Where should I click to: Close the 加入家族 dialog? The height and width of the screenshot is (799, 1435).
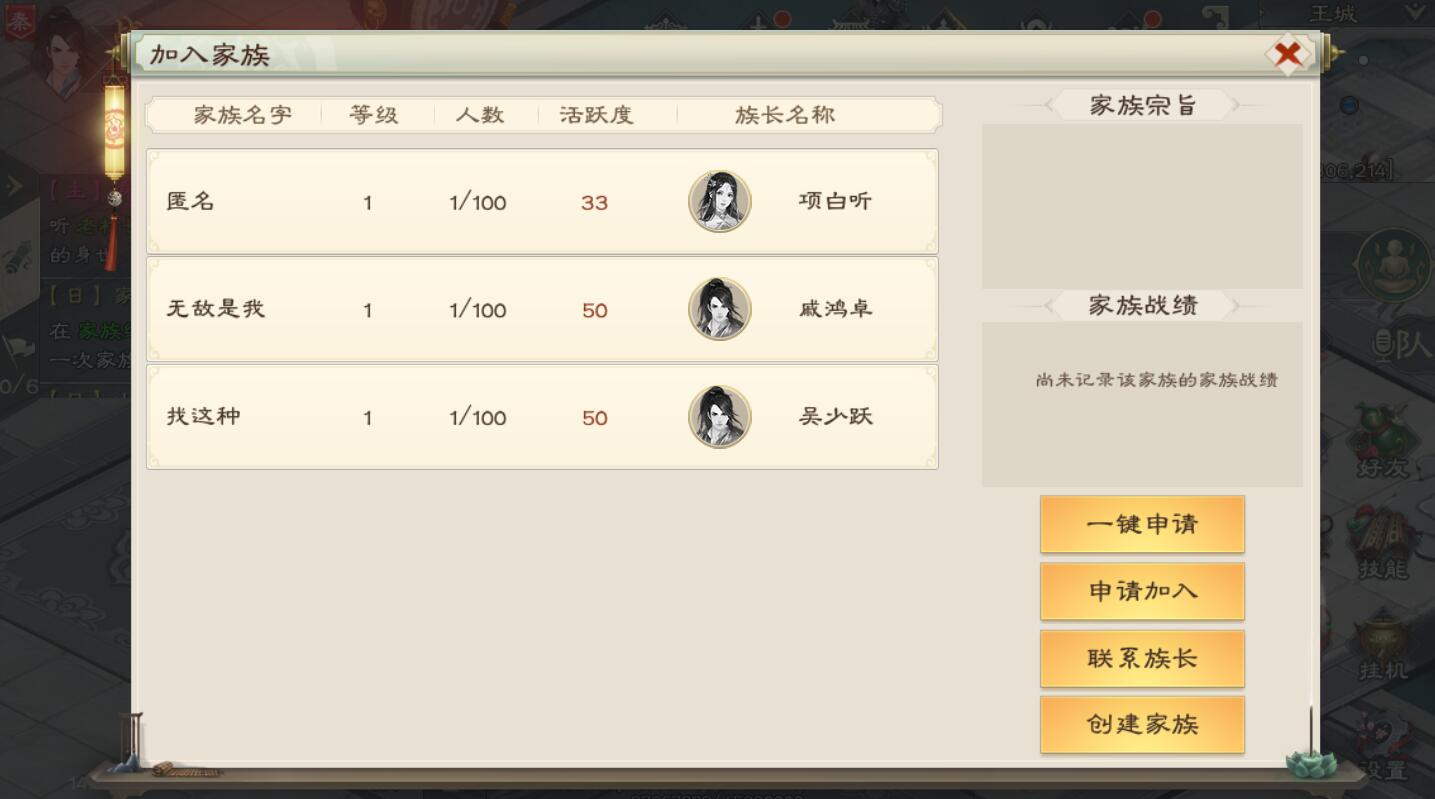[1288, 53]
